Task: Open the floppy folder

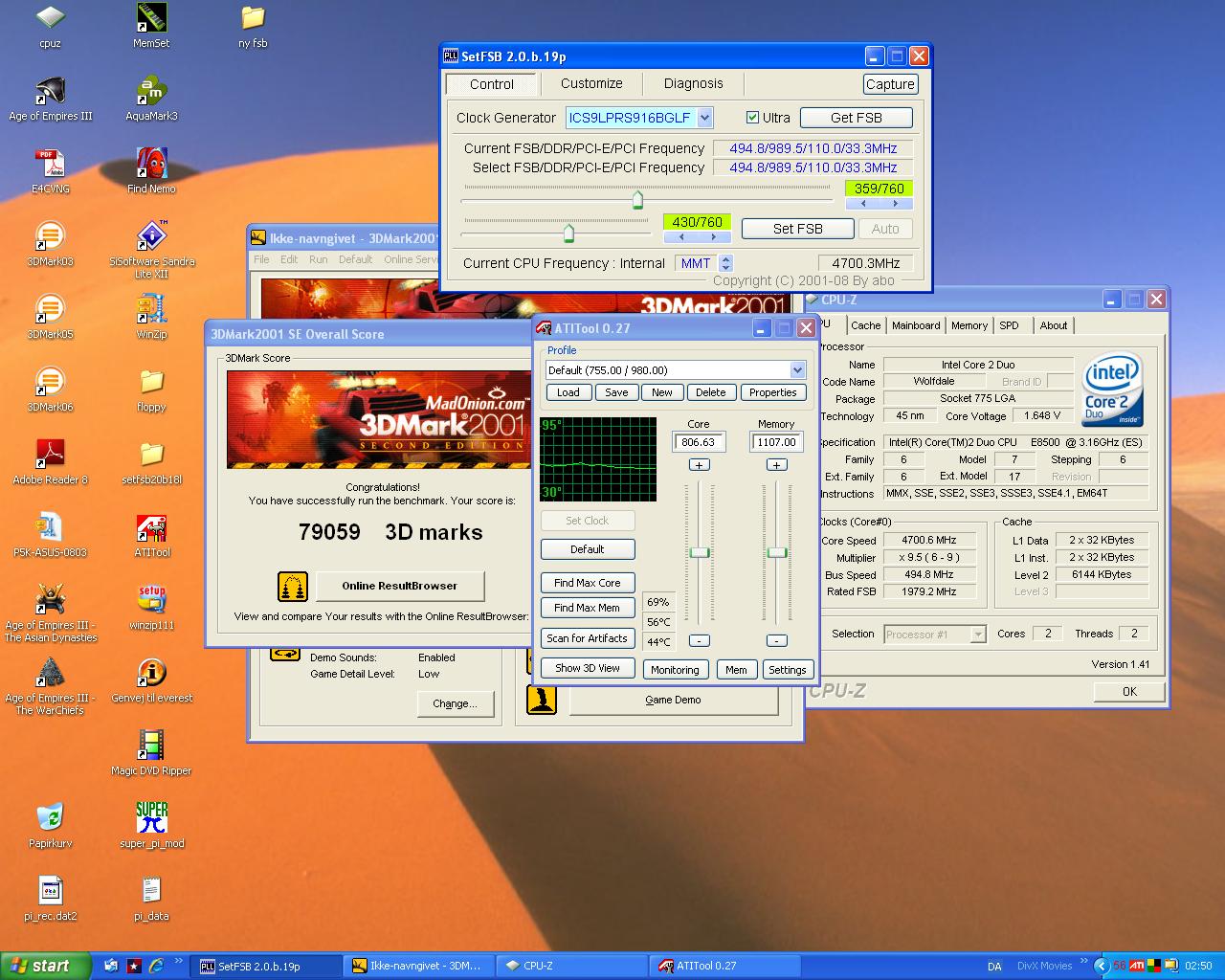Action: click(x=151, y=390)
